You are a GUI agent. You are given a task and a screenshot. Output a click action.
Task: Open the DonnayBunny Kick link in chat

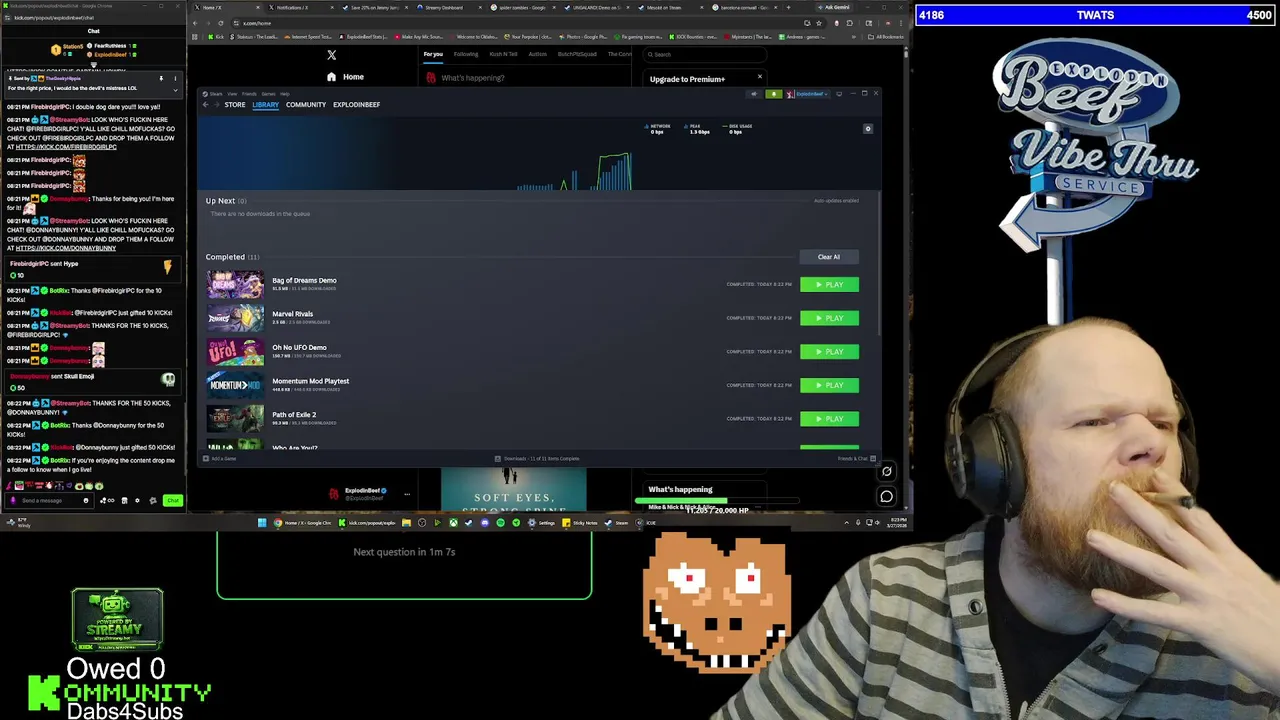(x=66, y=248)
